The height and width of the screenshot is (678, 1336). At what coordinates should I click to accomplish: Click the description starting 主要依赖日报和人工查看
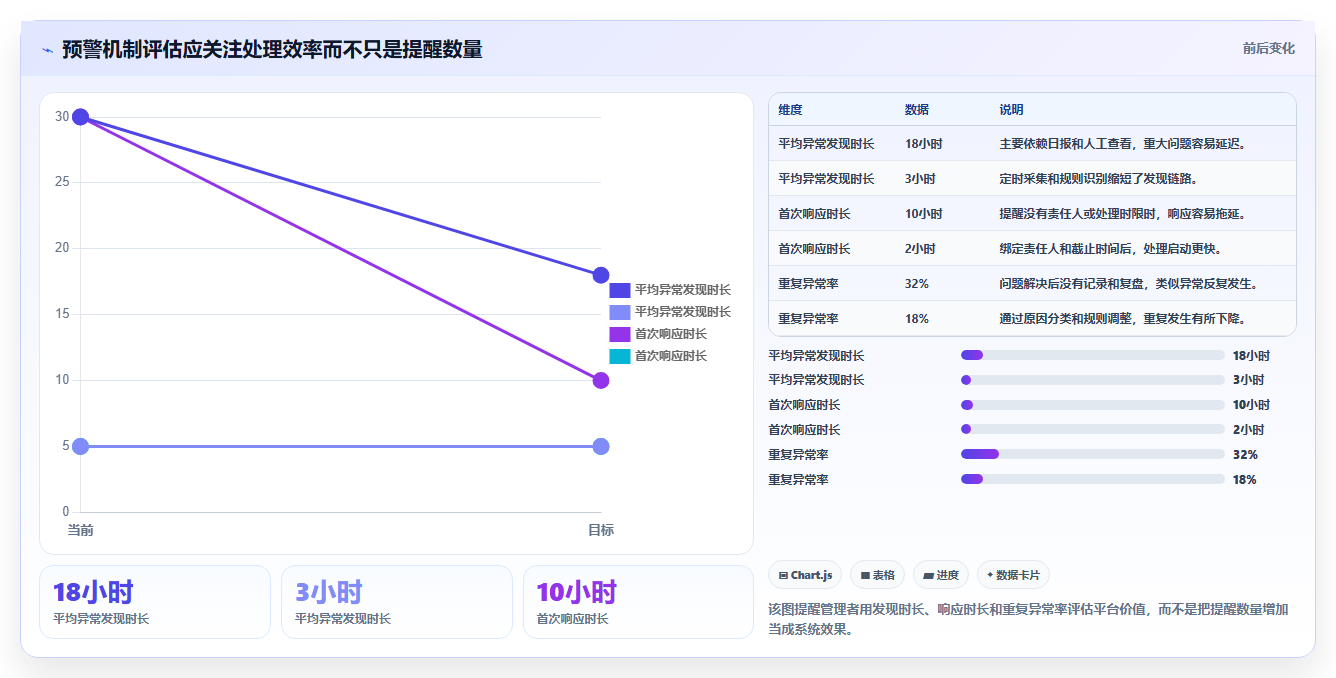tap(1124, 144)
